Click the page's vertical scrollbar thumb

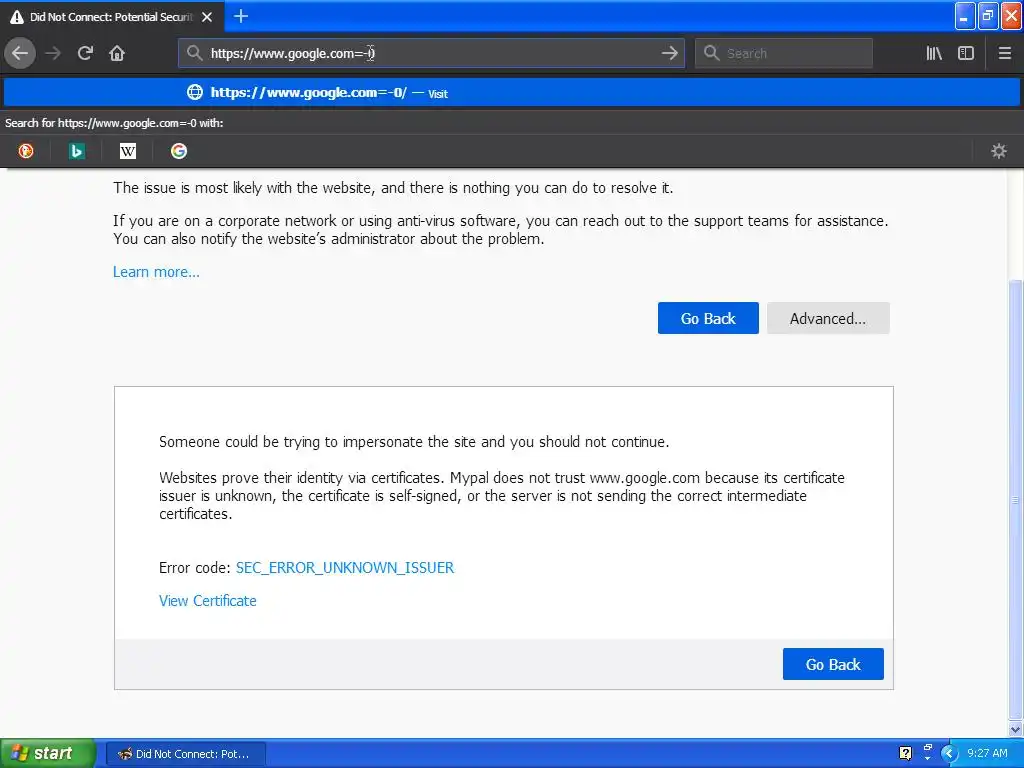1016,500
